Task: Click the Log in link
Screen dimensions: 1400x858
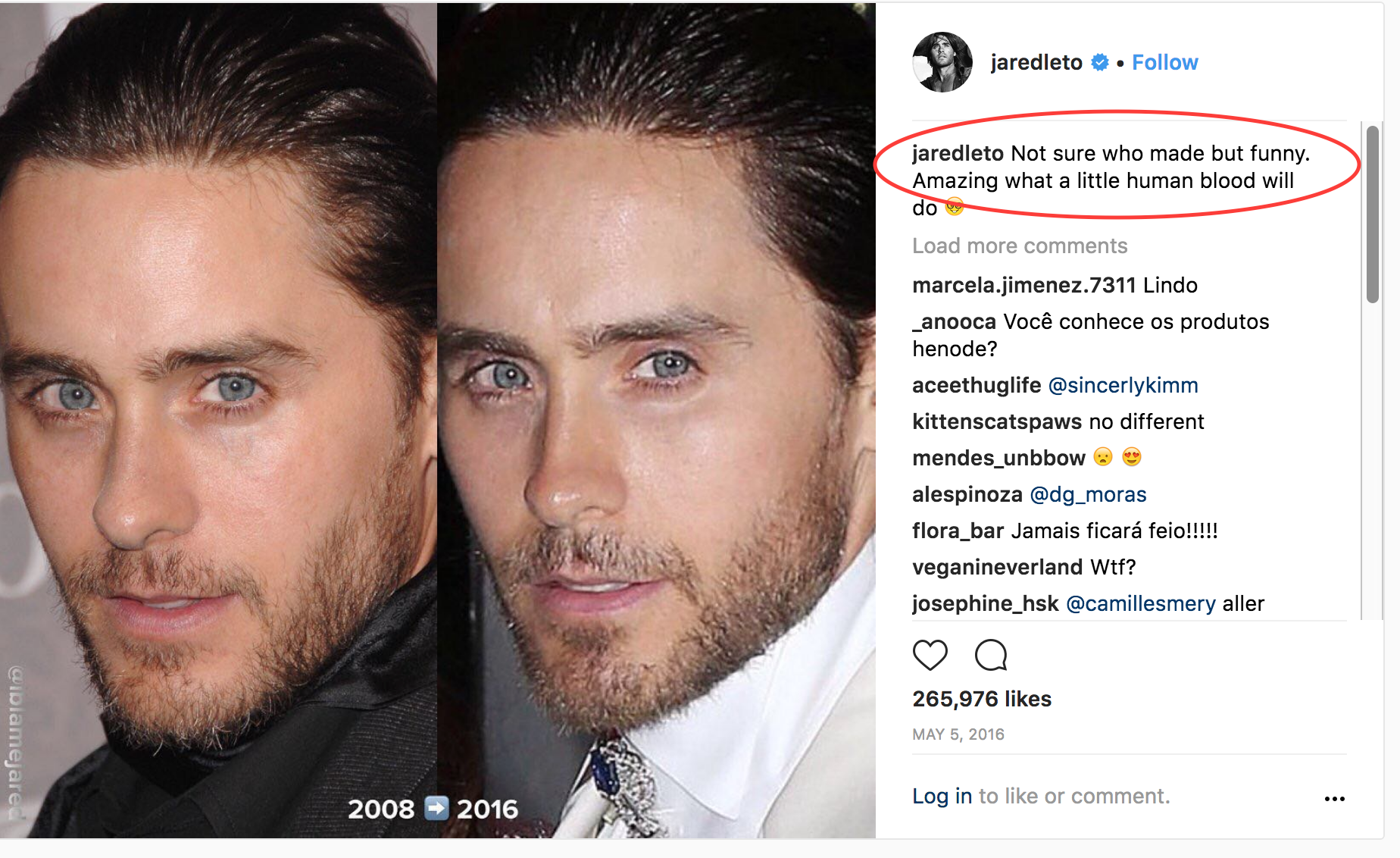Action: point(942,796)
